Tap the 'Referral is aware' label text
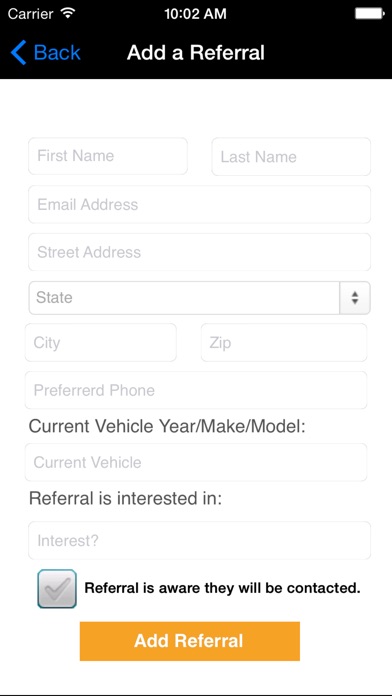The height and width of the screenshot is (696, 392). click(222, 588)
